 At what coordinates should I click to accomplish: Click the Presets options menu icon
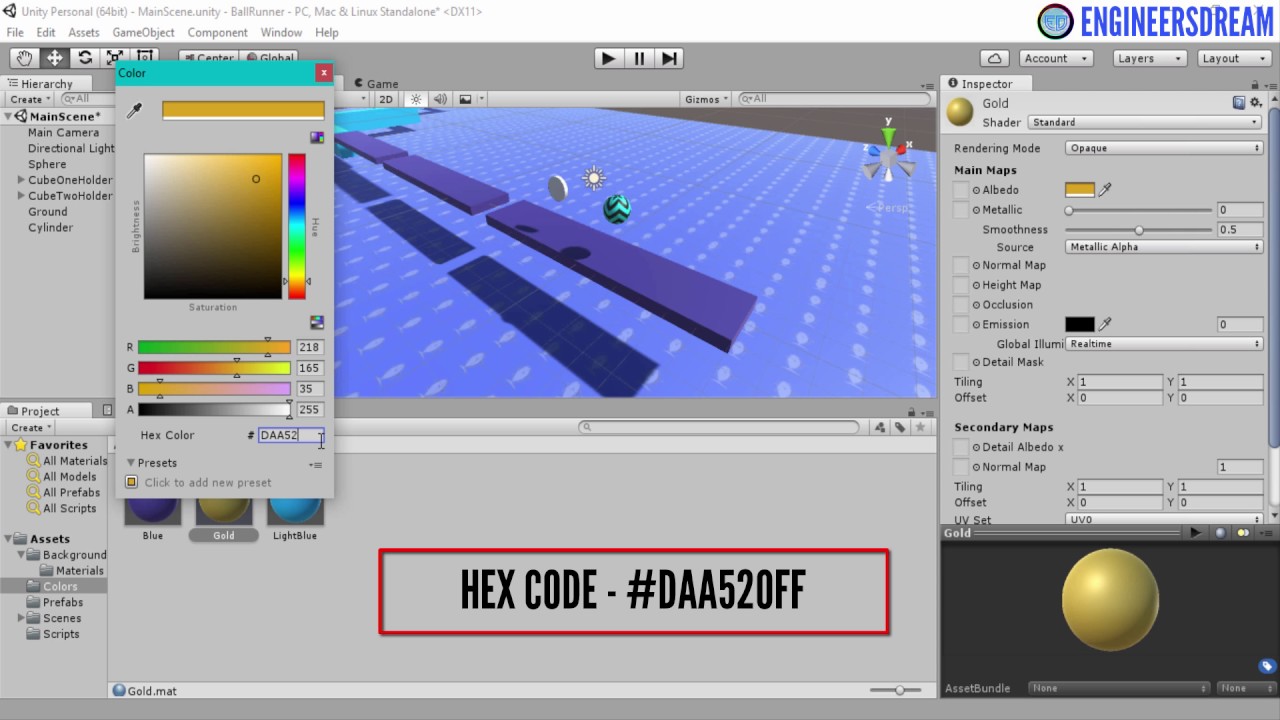pos(316,464)
